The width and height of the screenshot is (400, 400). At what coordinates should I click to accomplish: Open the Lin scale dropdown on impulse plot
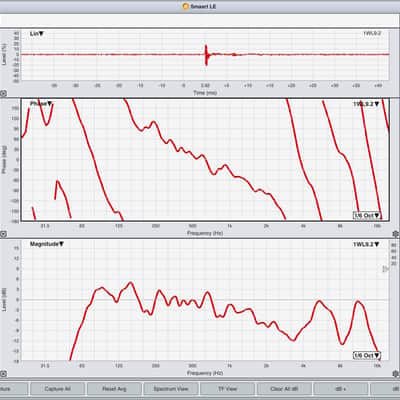(x=37, y=34)
